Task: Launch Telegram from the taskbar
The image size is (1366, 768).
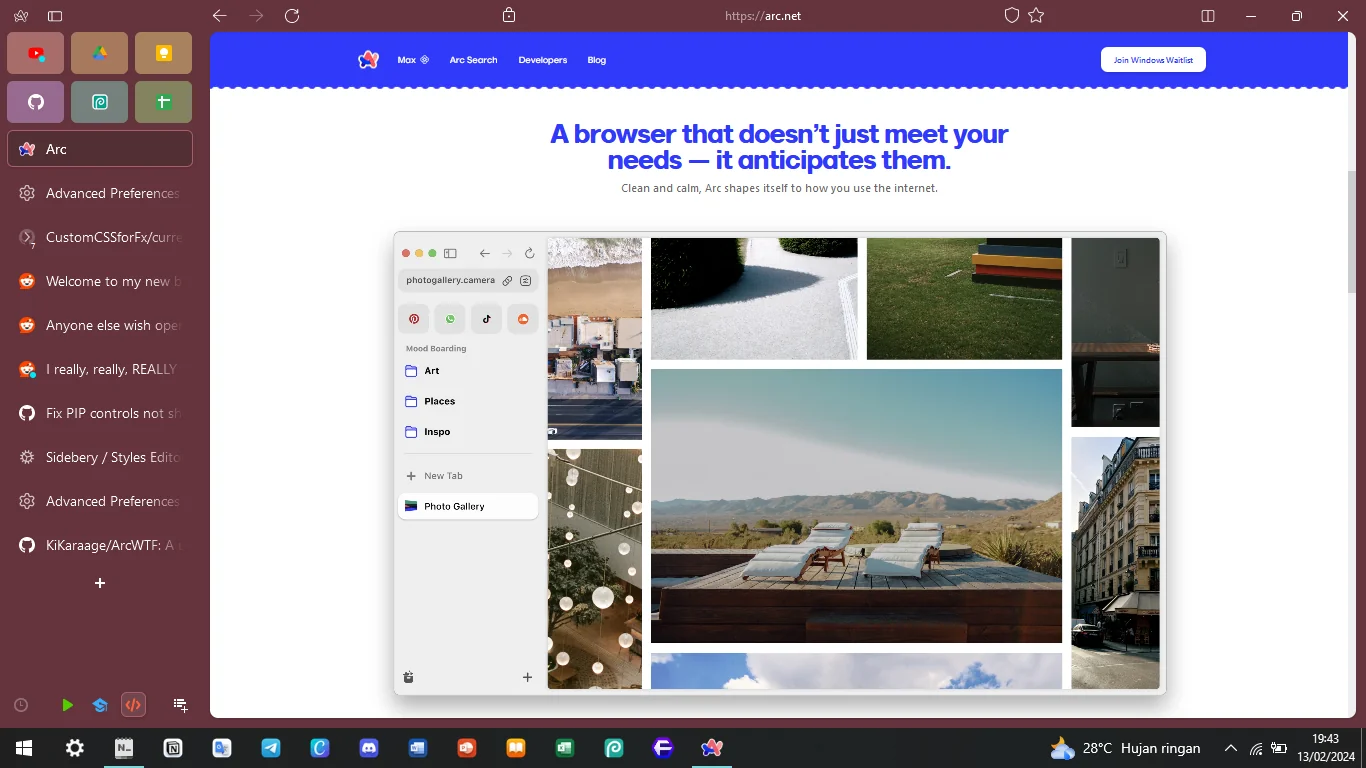Action: click(271, 748)
